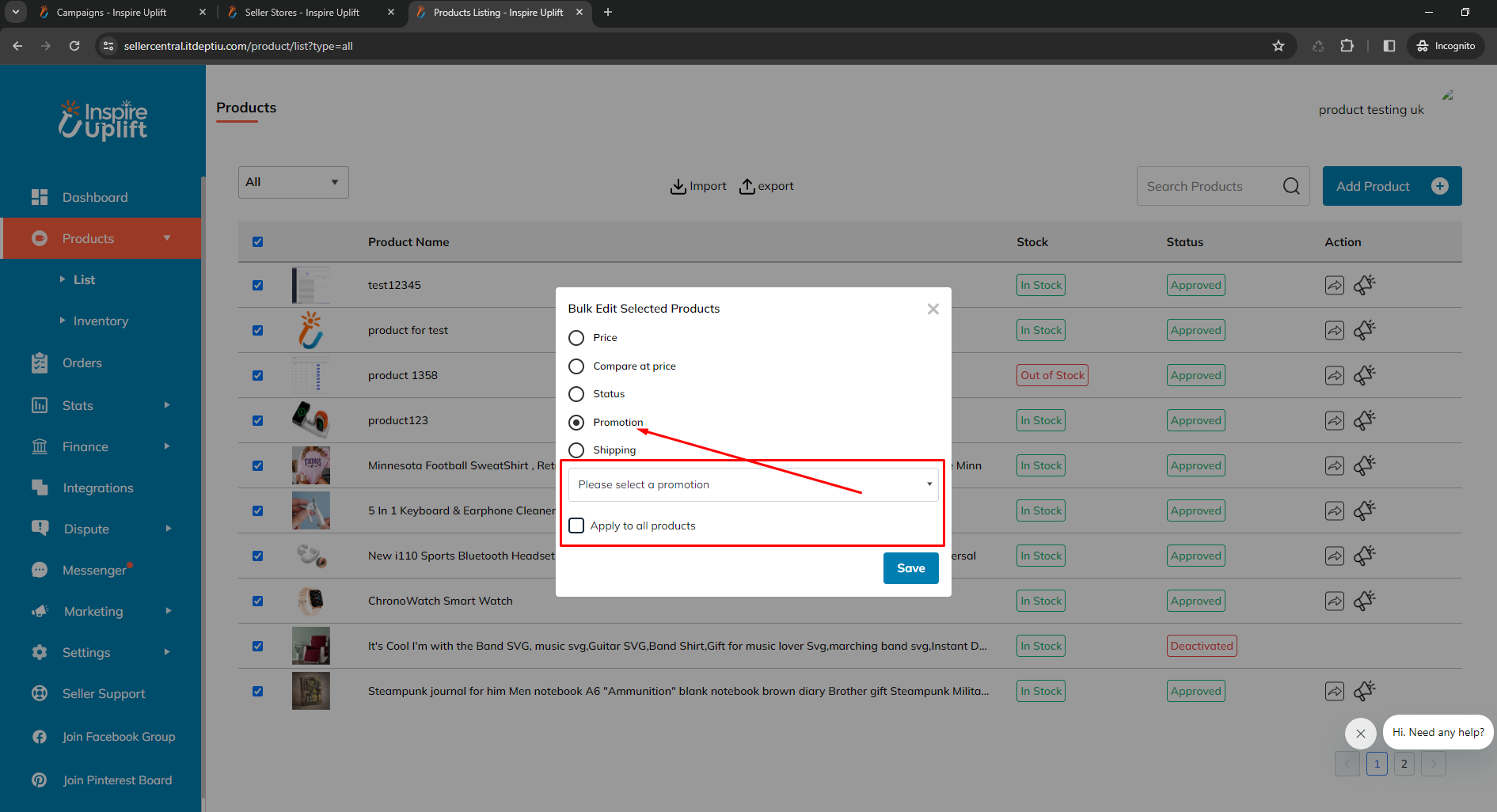Go to page 2 of products
The image size is (1497, 812).
coord(1404,764)
